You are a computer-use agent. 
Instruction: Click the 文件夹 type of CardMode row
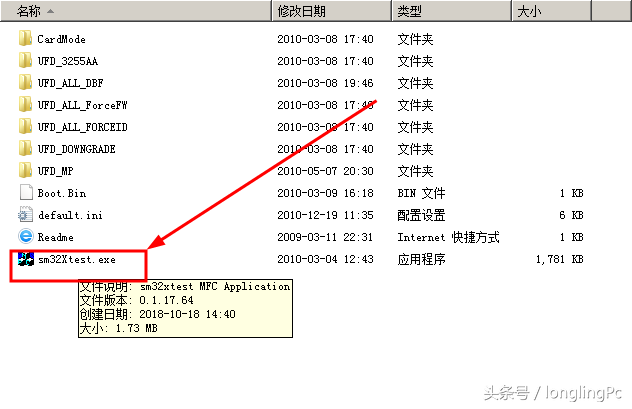[x=415, y=39]
